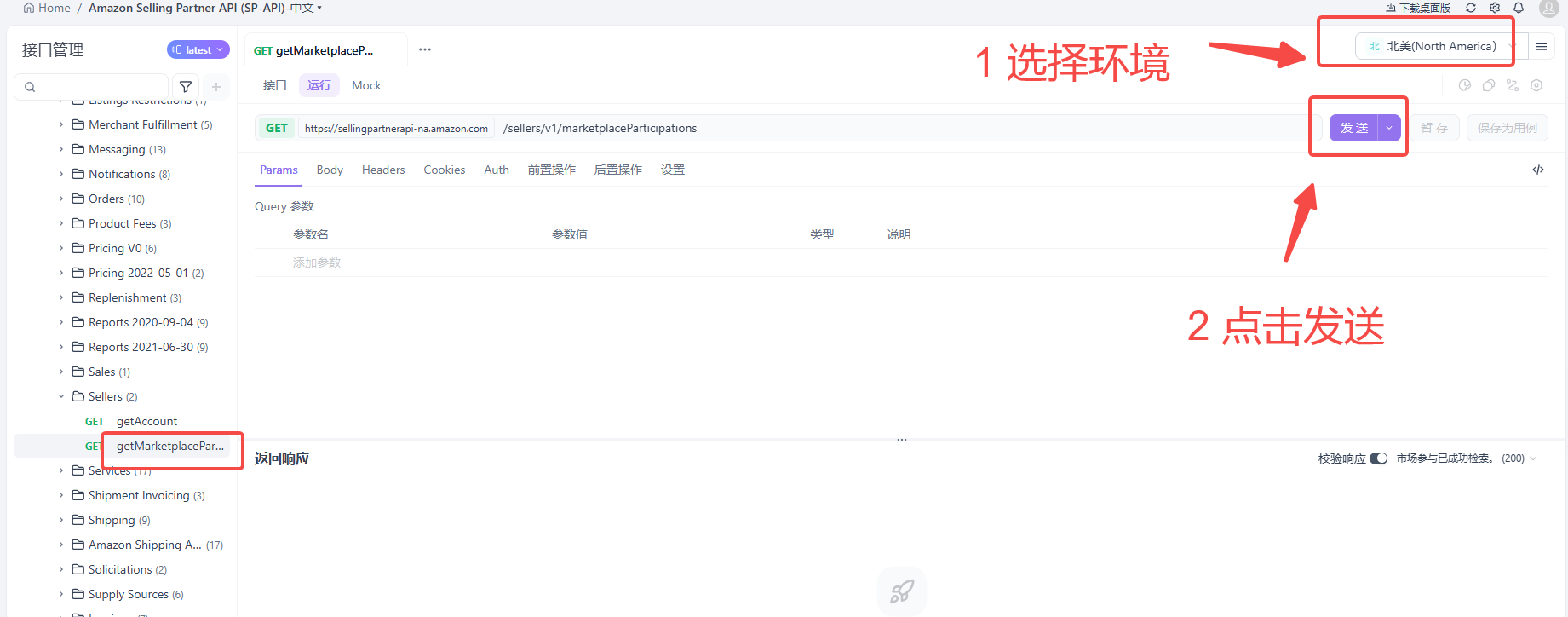Expand the Product Fees folder
The height and width of the screenshot is (617, 1568).
(61, 223)
